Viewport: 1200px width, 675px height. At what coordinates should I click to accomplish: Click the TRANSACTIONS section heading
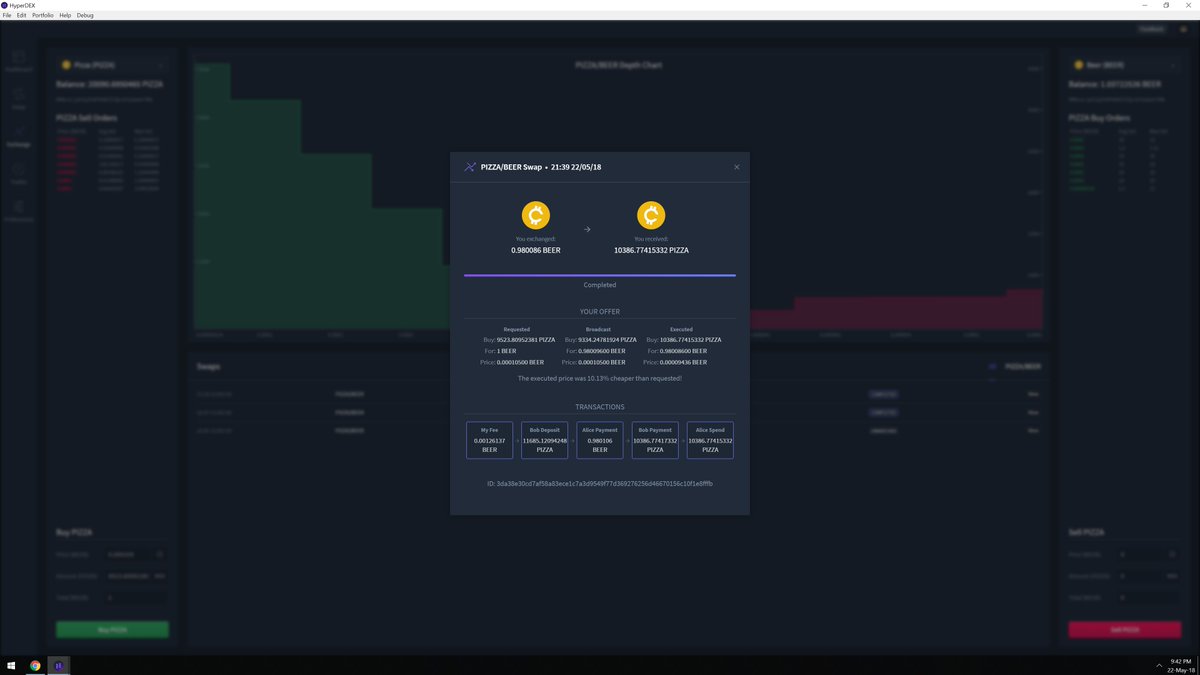click(600, 407)
